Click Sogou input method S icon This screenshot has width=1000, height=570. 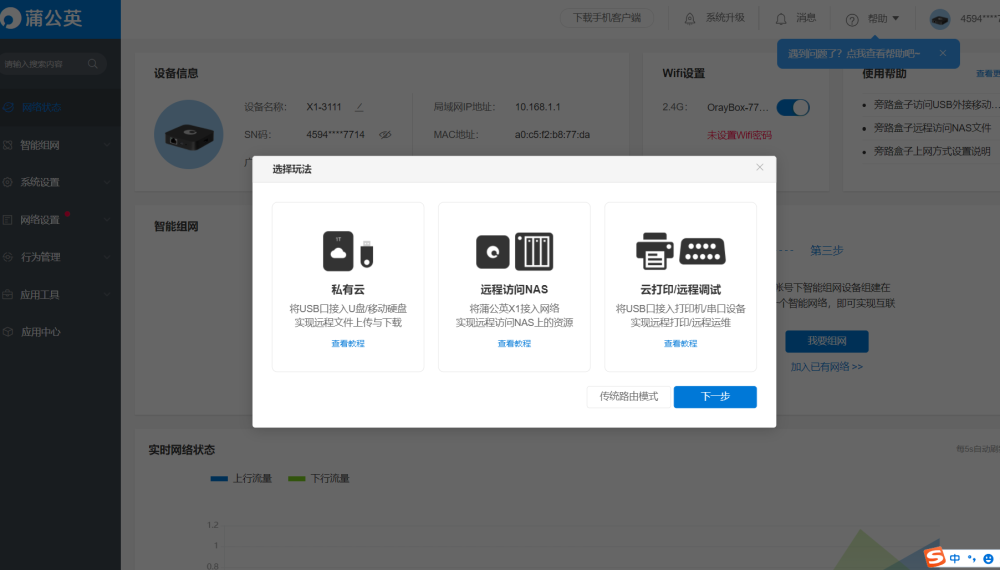pyautogui.click(x=935, y=557)
